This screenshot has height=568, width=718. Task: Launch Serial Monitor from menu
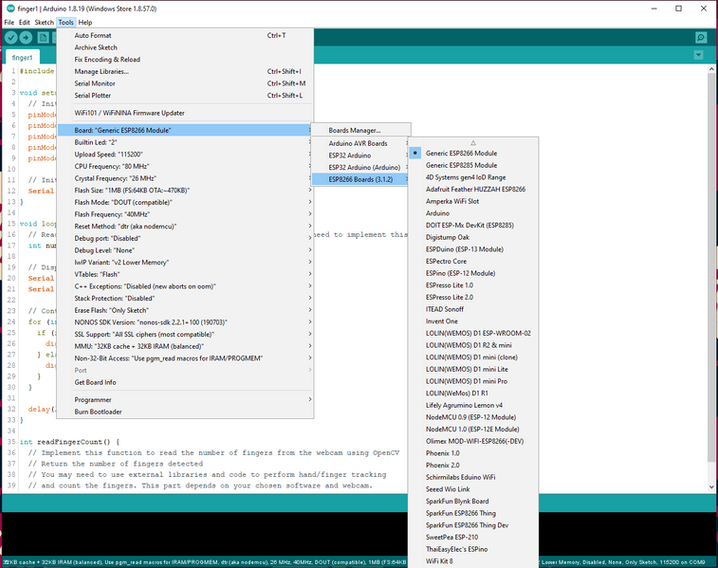[185, 83]
